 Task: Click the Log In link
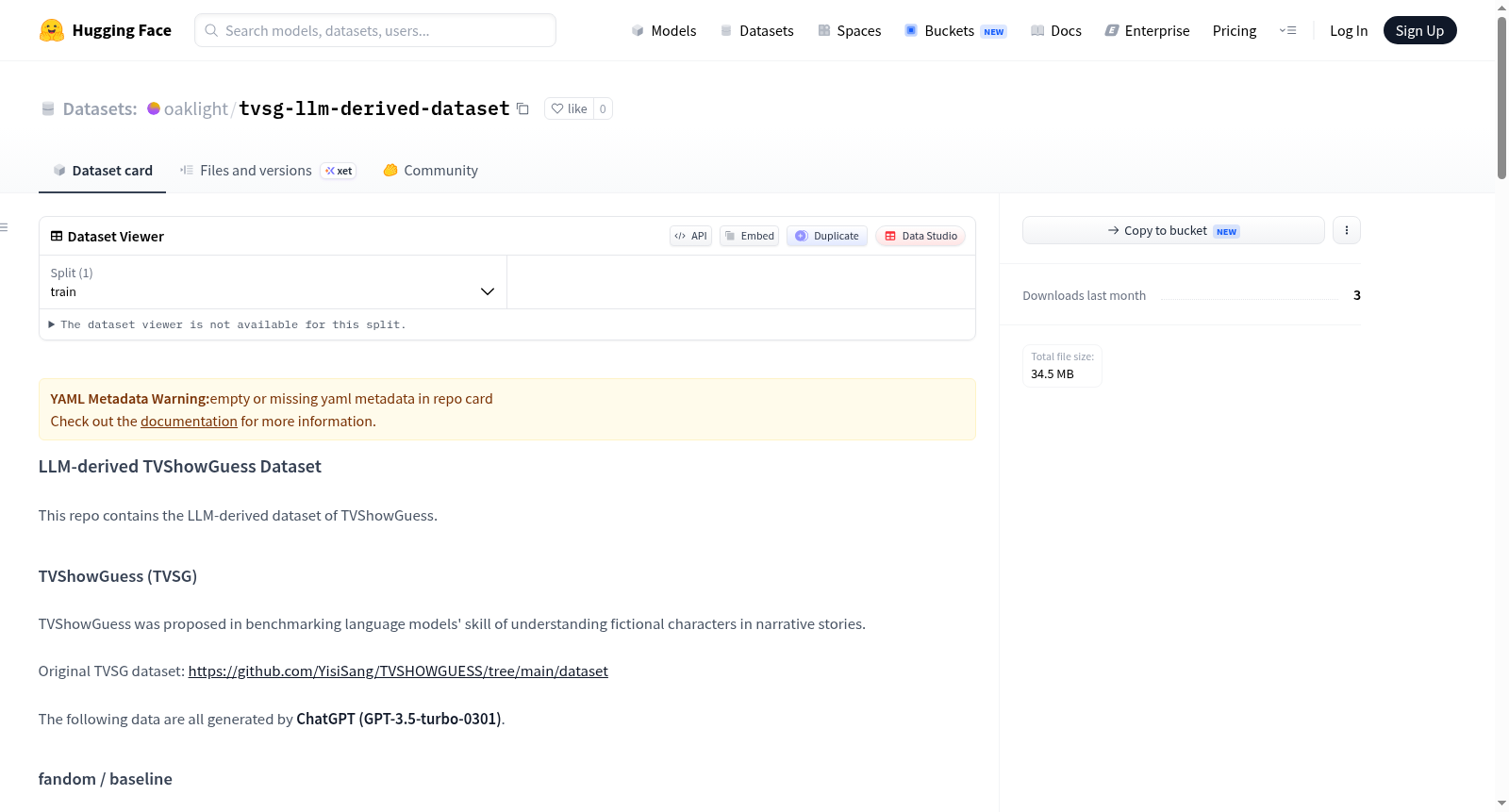click(x=1349, y=30)
